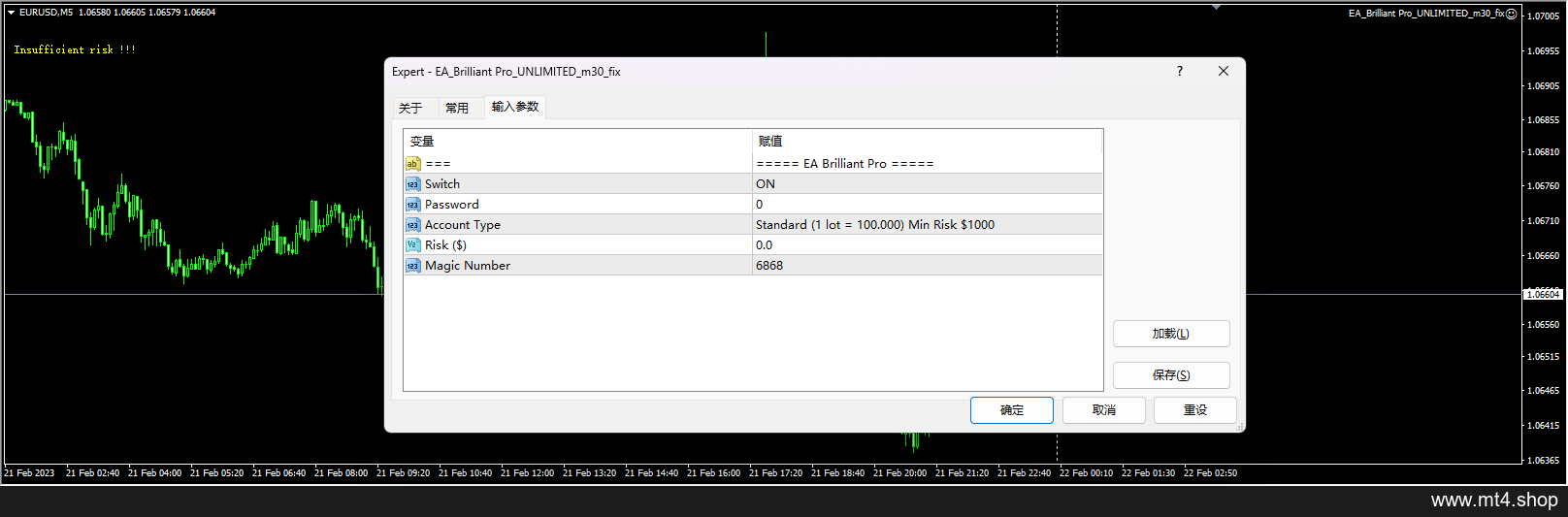This screenshot has height=517, width=1568.
Task: Select the Password value 0
Action: [928, 205]
